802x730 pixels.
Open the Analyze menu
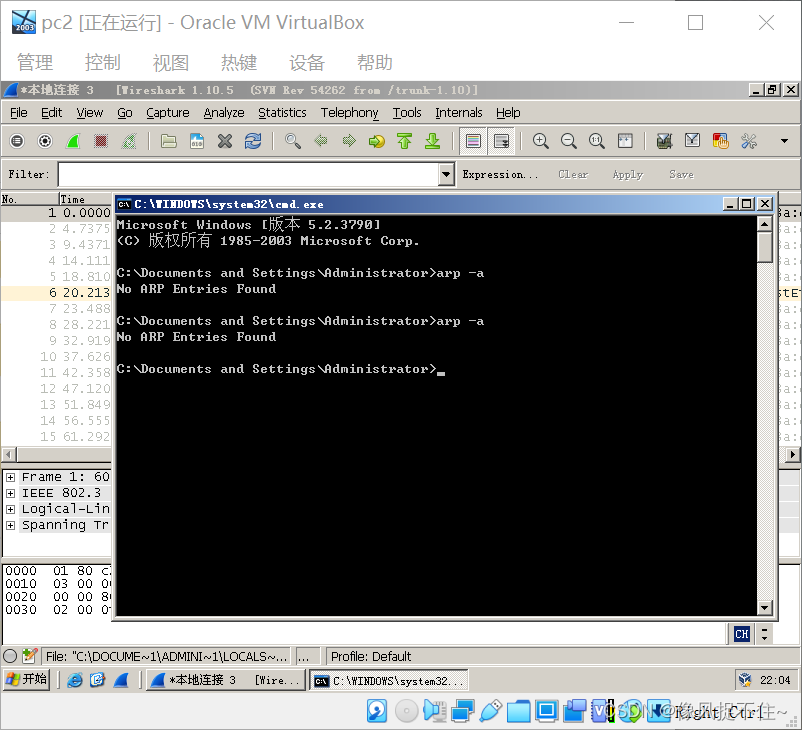coord(224,113)
